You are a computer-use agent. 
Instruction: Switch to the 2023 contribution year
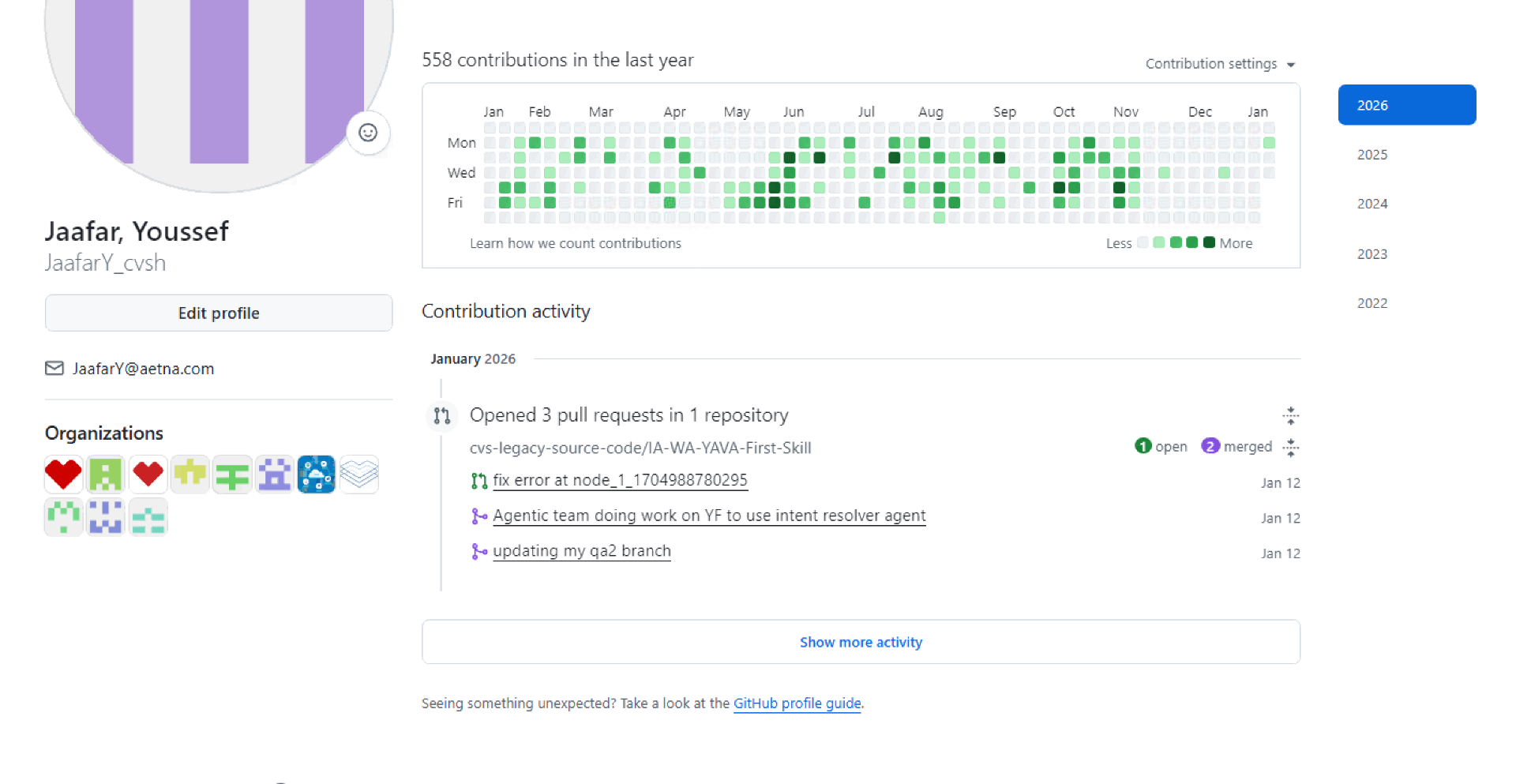pos(1372,254)
